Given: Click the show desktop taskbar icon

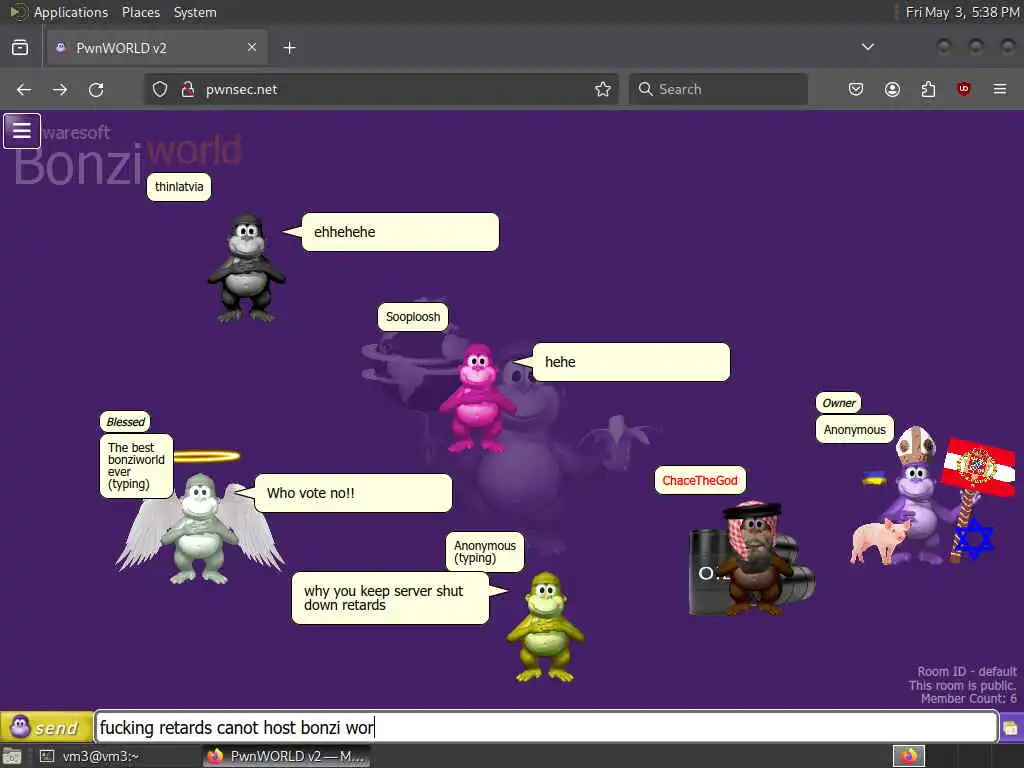Looking at the screenshot, I should (12, 757).
